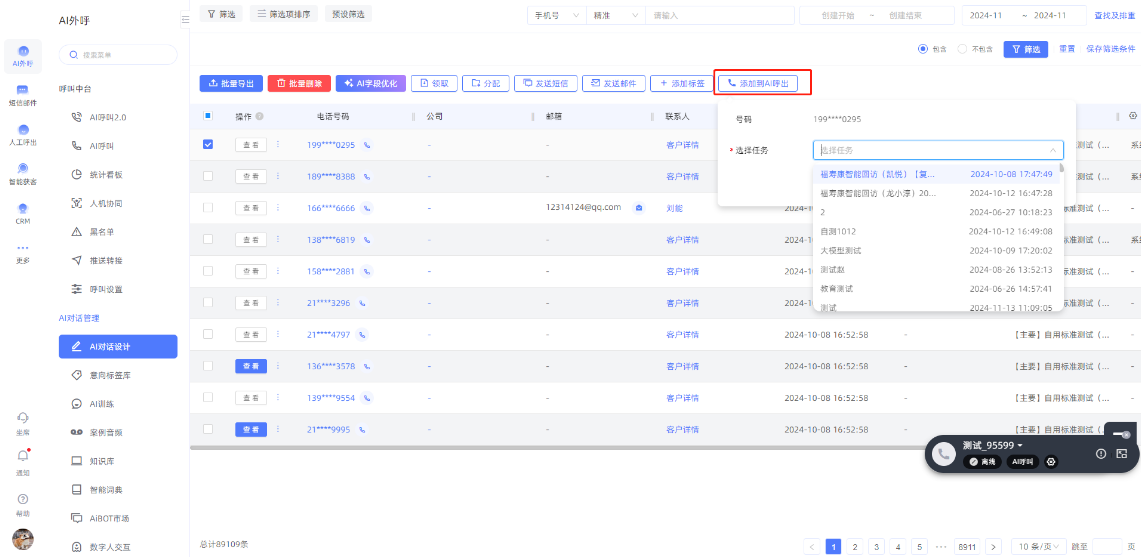Select the 不包含 radio button
Viewport: 1141px width, 557px height.
pos(962,49)
